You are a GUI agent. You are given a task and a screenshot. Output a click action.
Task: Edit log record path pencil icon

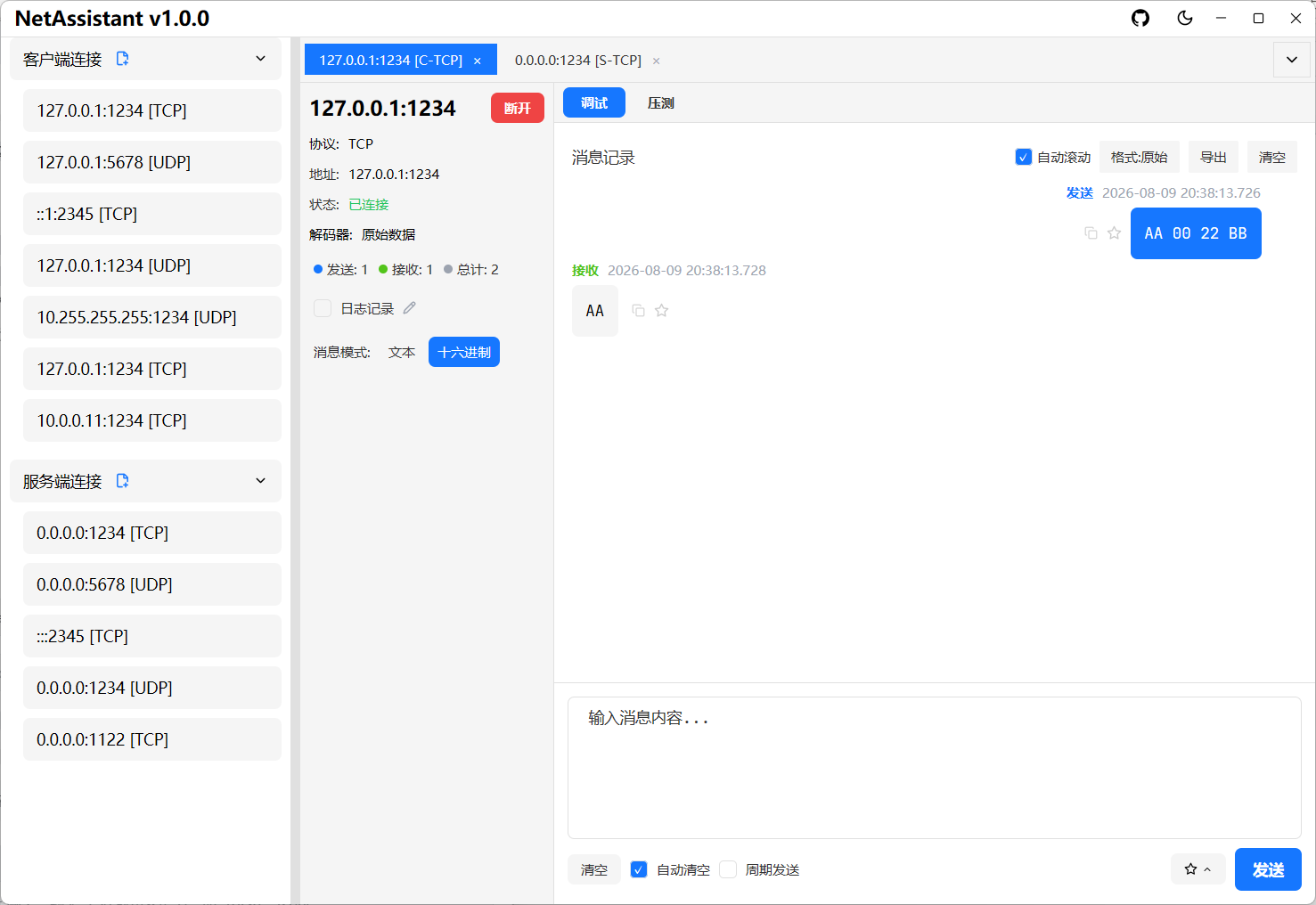(410, 308)
